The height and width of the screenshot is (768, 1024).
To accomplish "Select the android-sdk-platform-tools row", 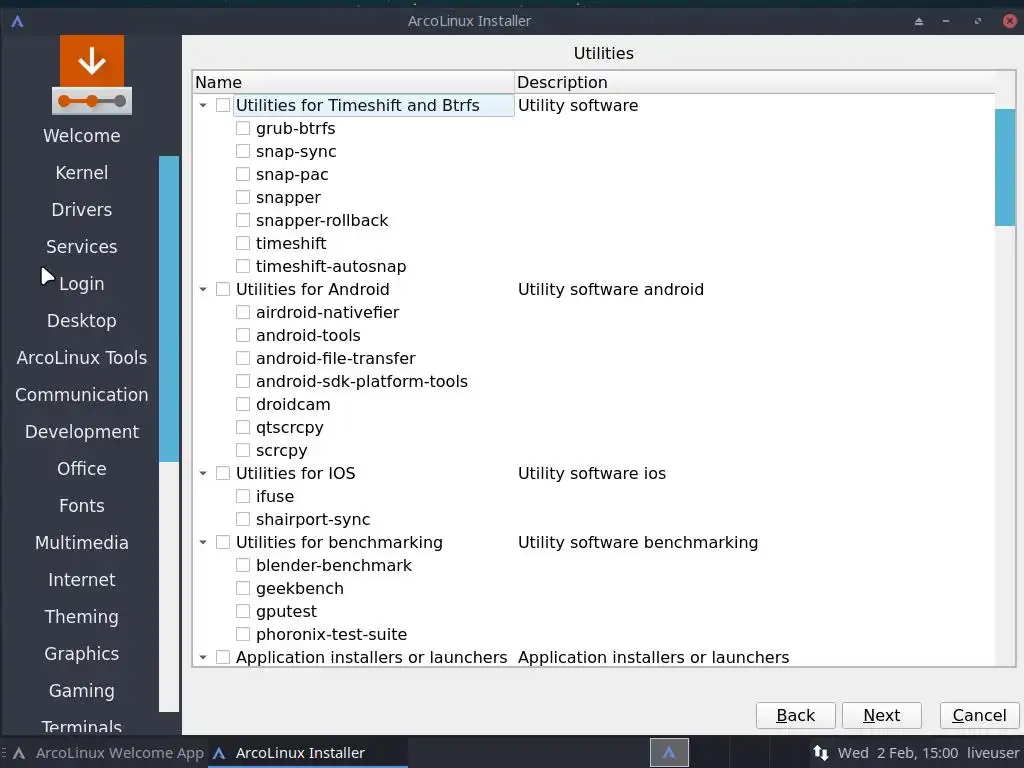I will pos(362,381).
